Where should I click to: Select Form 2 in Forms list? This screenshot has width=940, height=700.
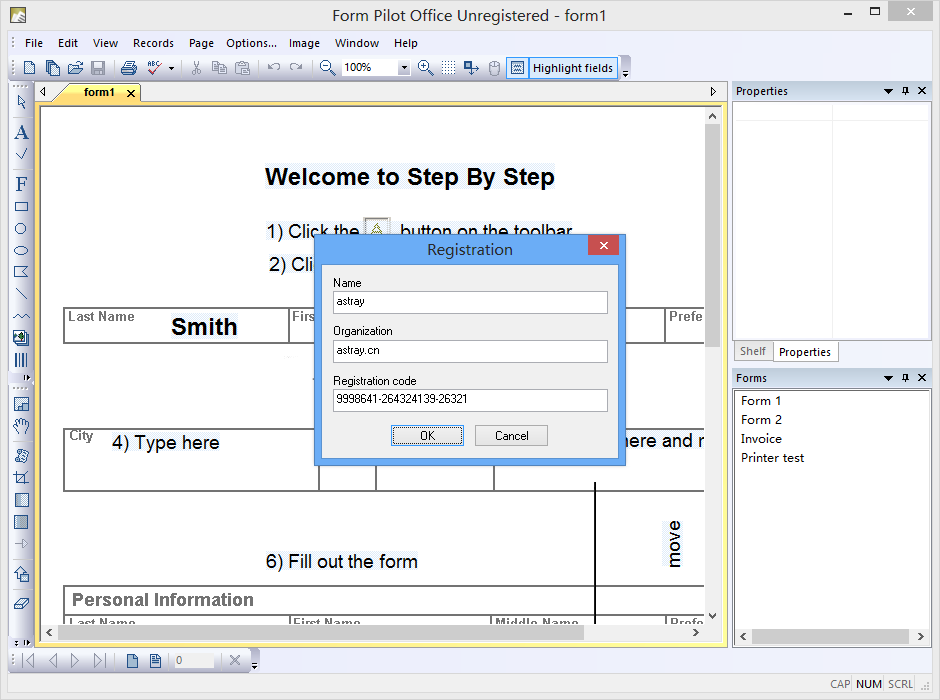tap(761, 420)
